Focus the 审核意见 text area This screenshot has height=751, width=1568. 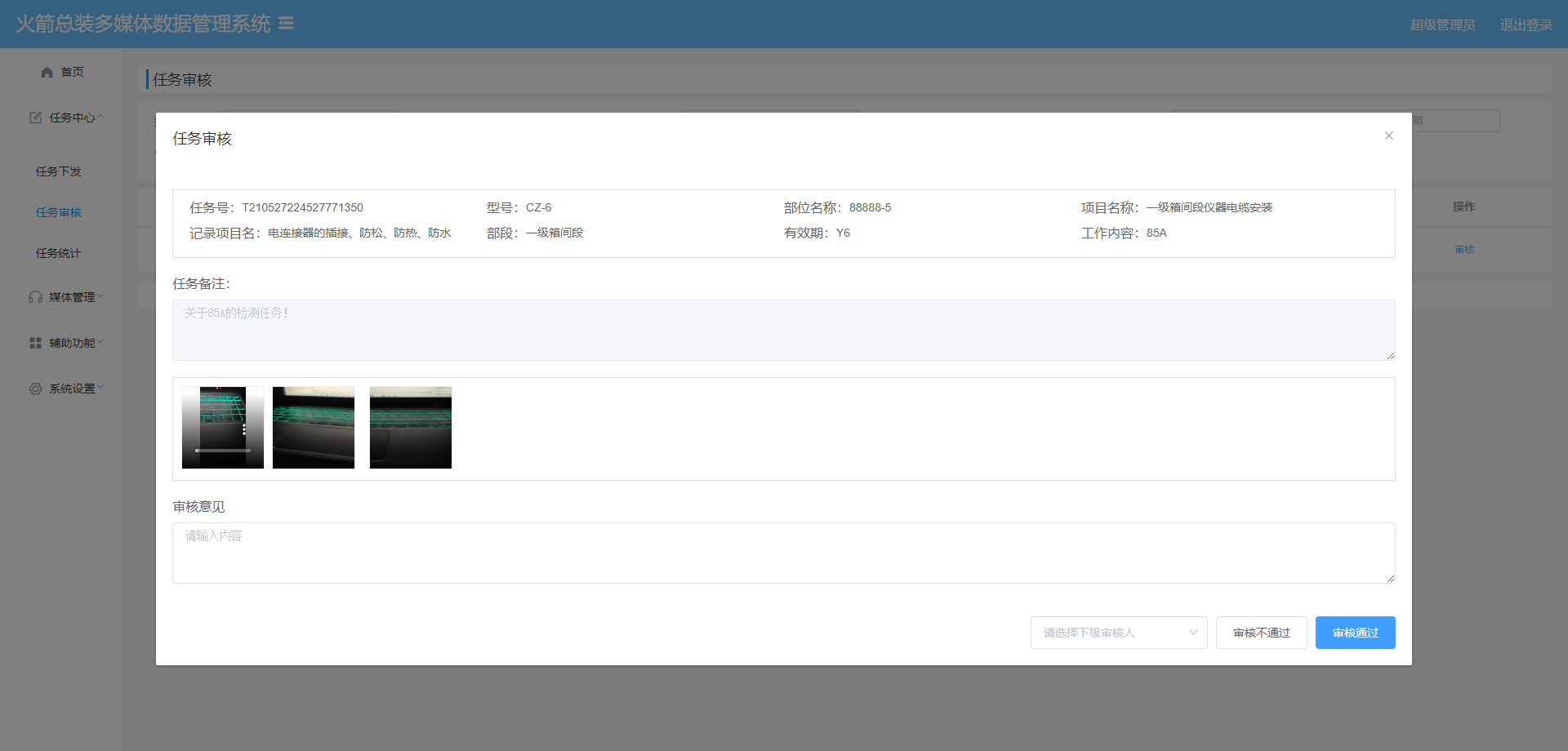tap(783, 553)
